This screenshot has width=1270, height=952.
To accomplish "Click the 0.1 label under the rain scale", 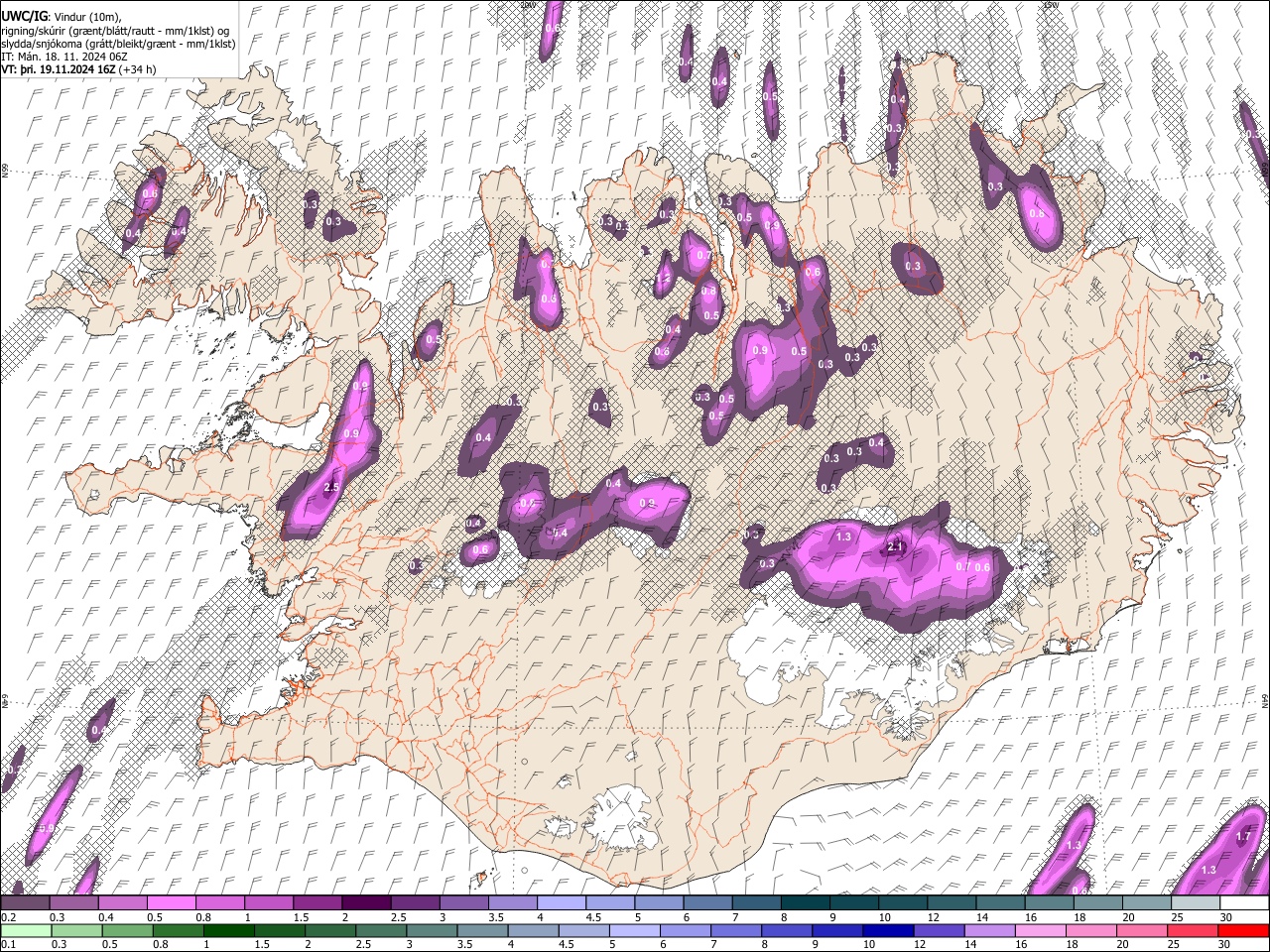I will tap(9, 944).
